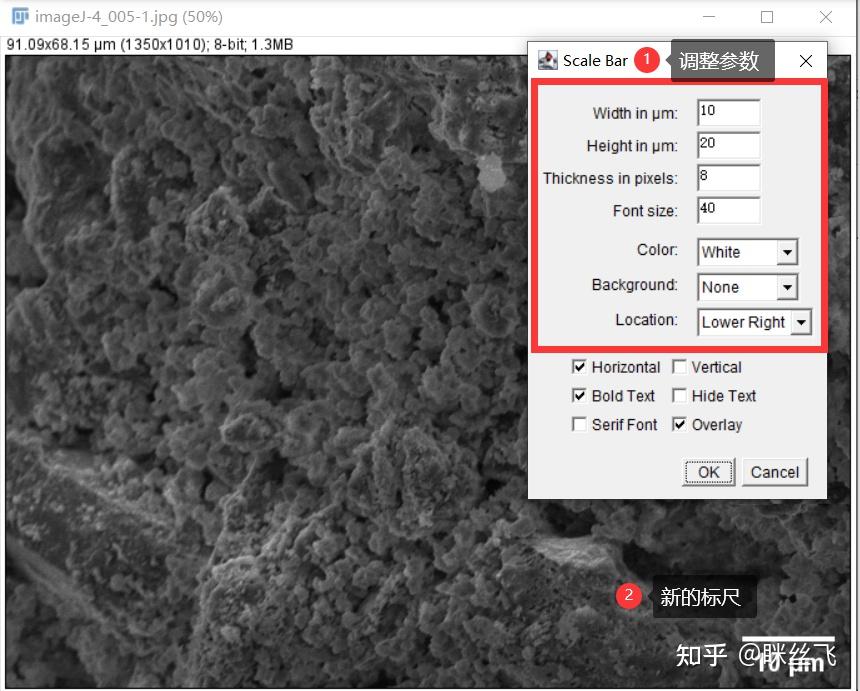Enable the Hide Text option

680,396
